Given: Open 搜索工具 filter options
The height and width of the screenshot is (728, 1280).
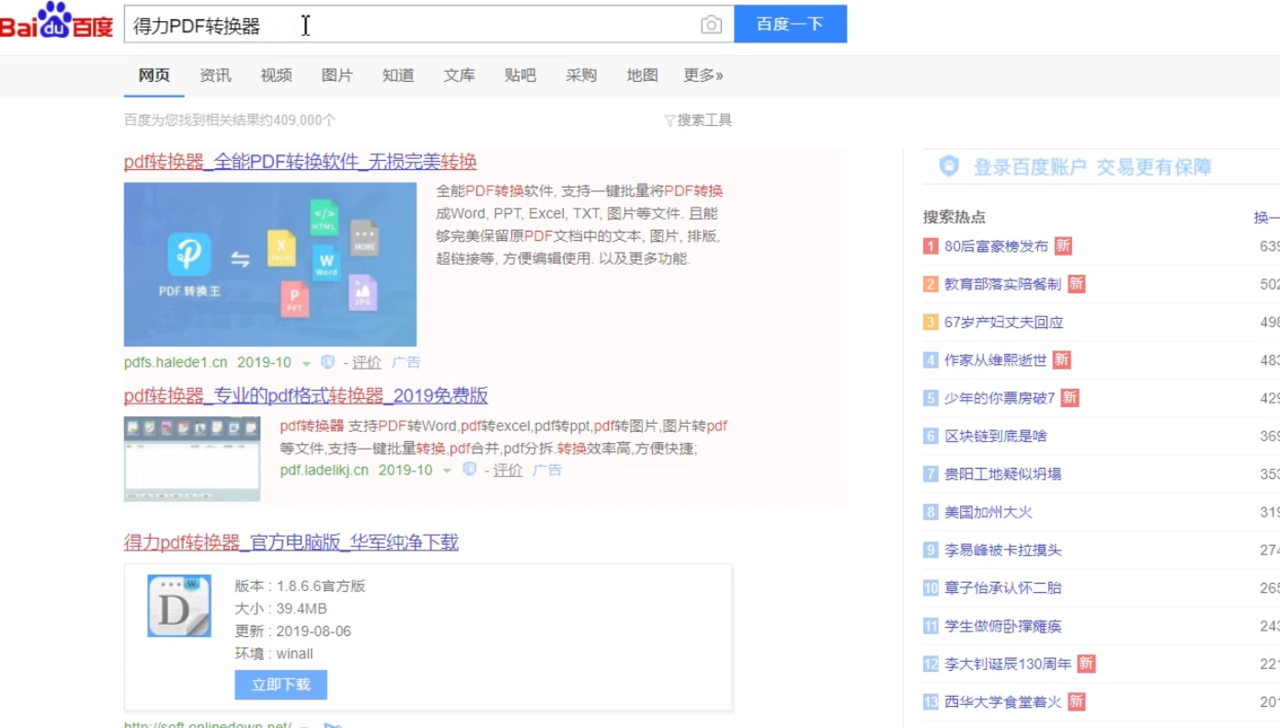Looking at the screenshot, I should [x=698, y=120].
